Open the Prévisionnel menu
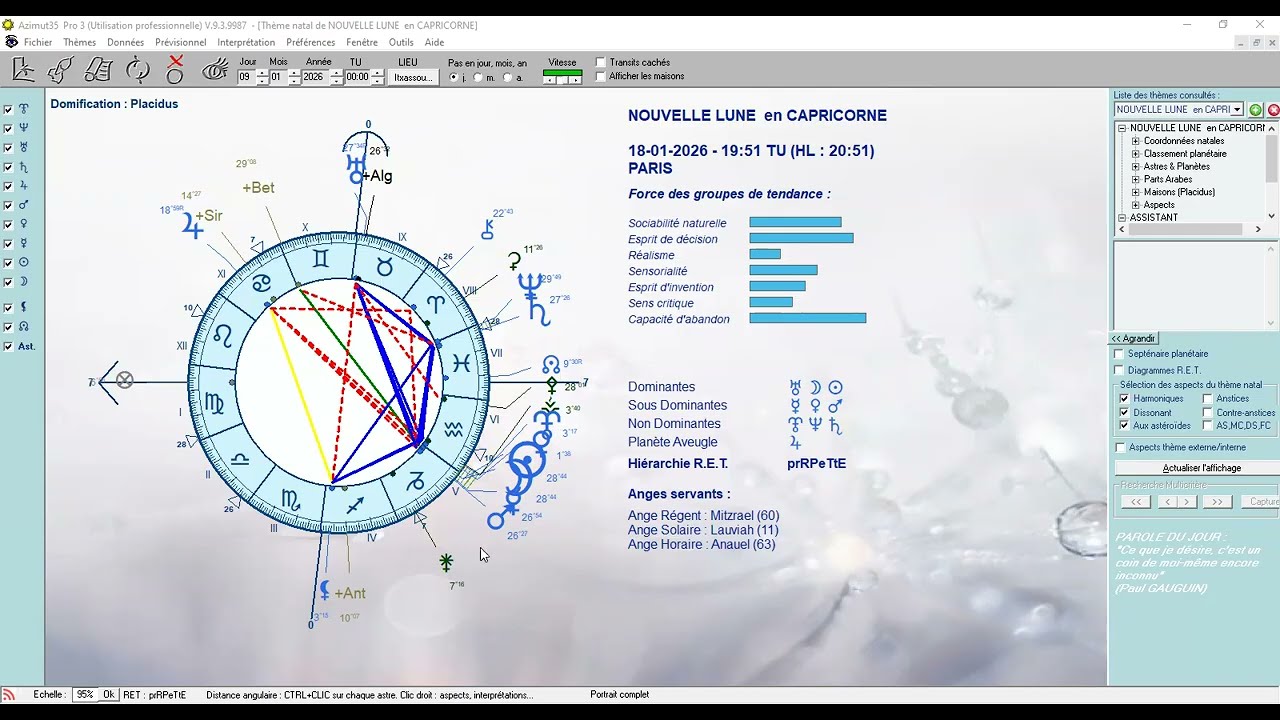 tap(180, 42)
